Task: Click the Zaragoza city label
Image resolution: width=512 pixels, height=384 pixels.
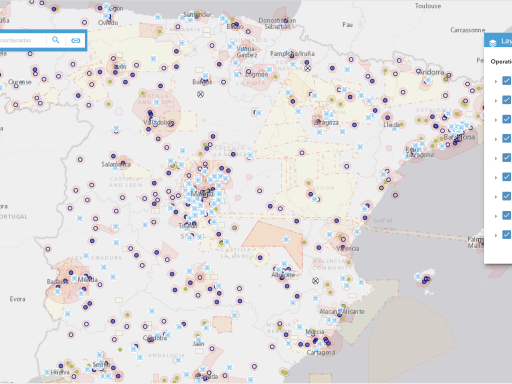Action: tap(326, 123)
